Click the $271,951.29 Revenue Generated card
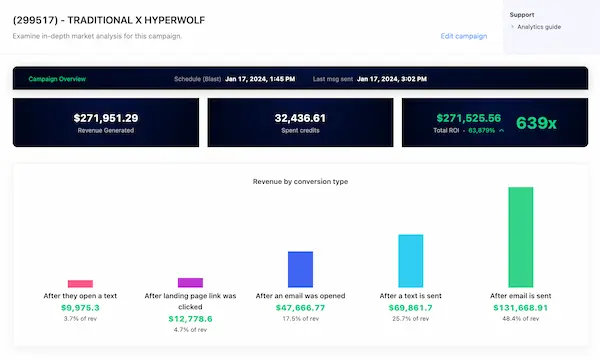 click(106, 122)
